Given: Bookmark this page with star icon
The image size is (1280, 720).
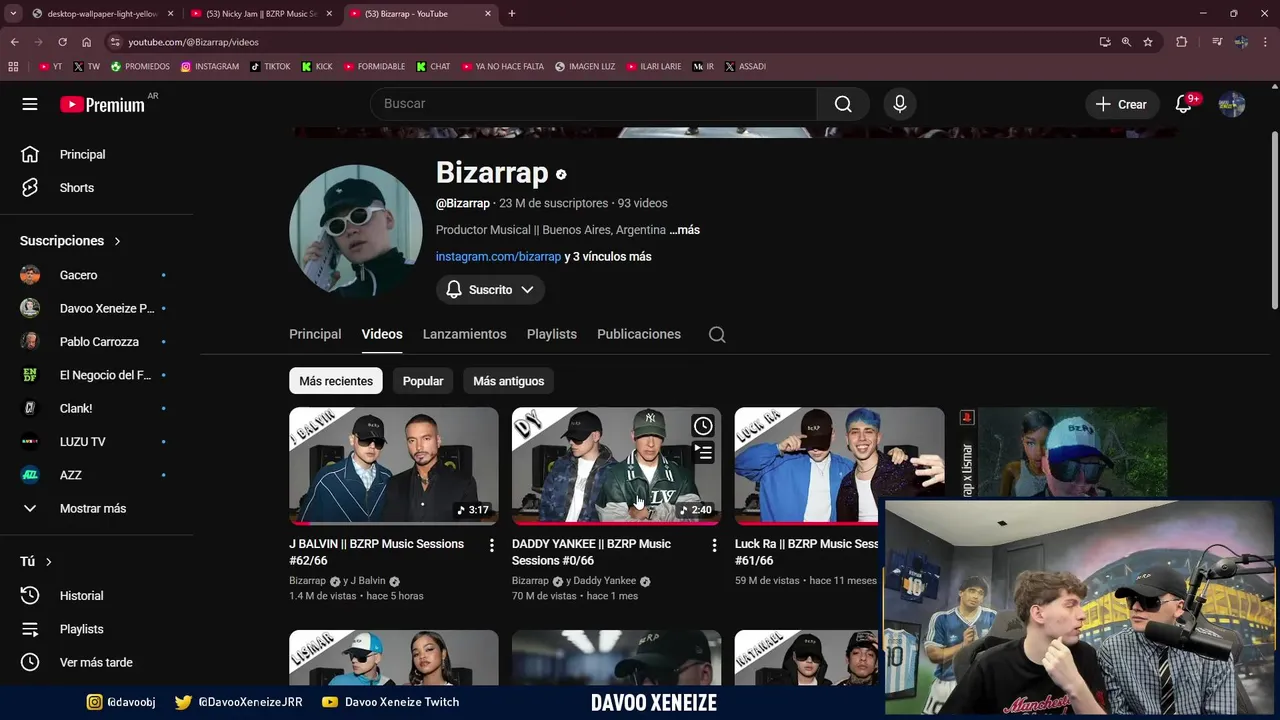Looking at the screenshot, I should (1148, 42).
